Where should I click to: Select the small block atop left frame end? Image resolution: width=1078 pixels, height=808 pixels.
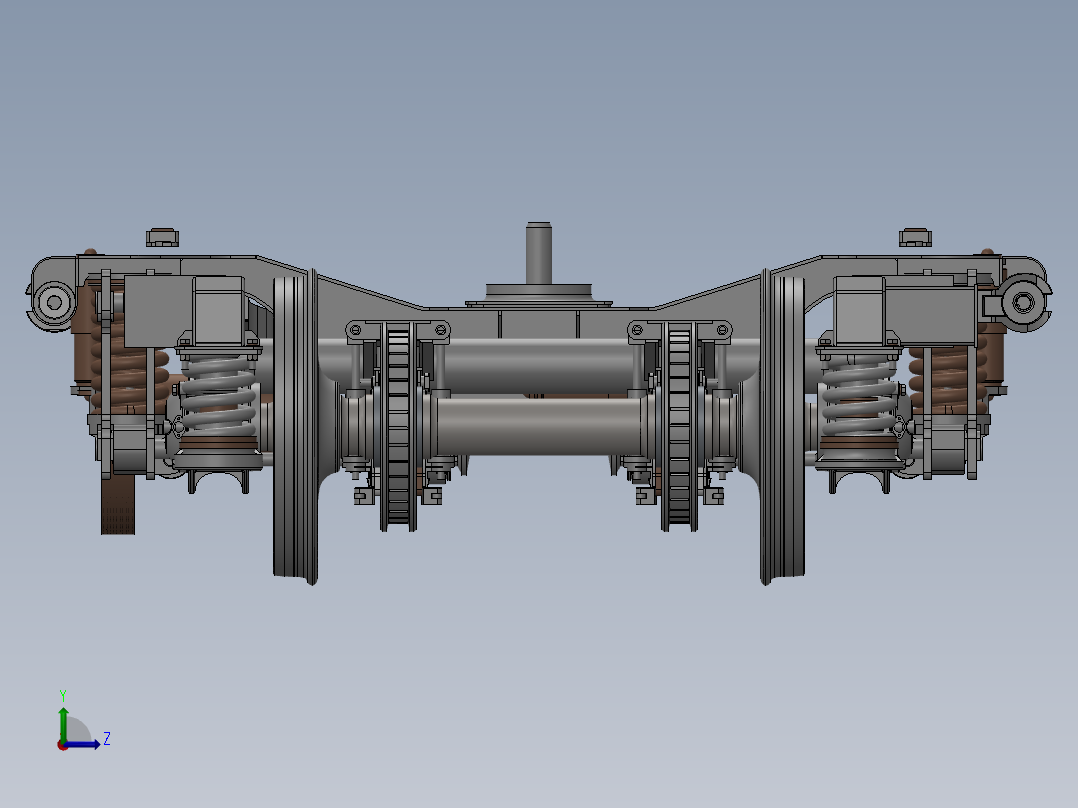coord(162,237)
